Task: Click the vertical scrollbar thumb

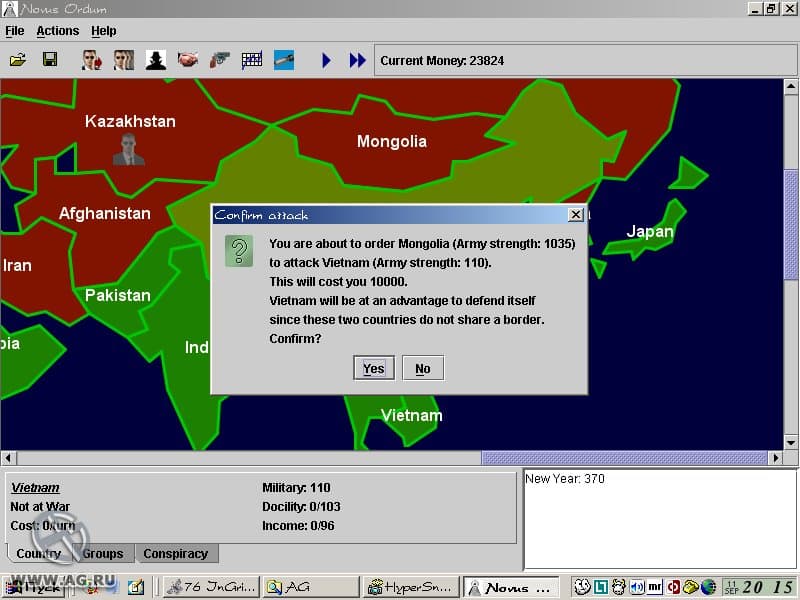Action: tap(791, 224)
